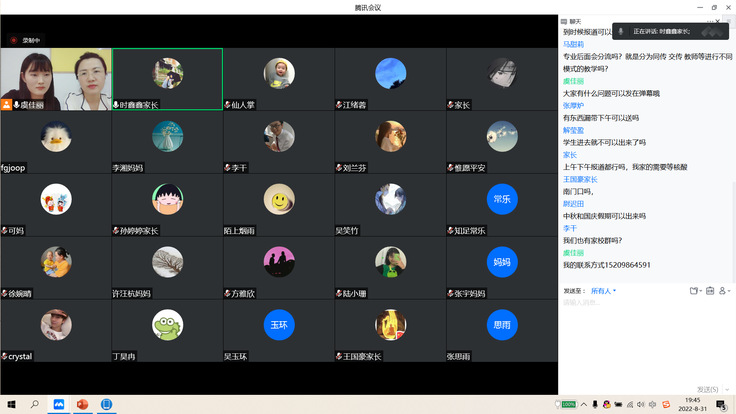Show hidden system tray icons
736x414 pixels.
click(583, 404)
